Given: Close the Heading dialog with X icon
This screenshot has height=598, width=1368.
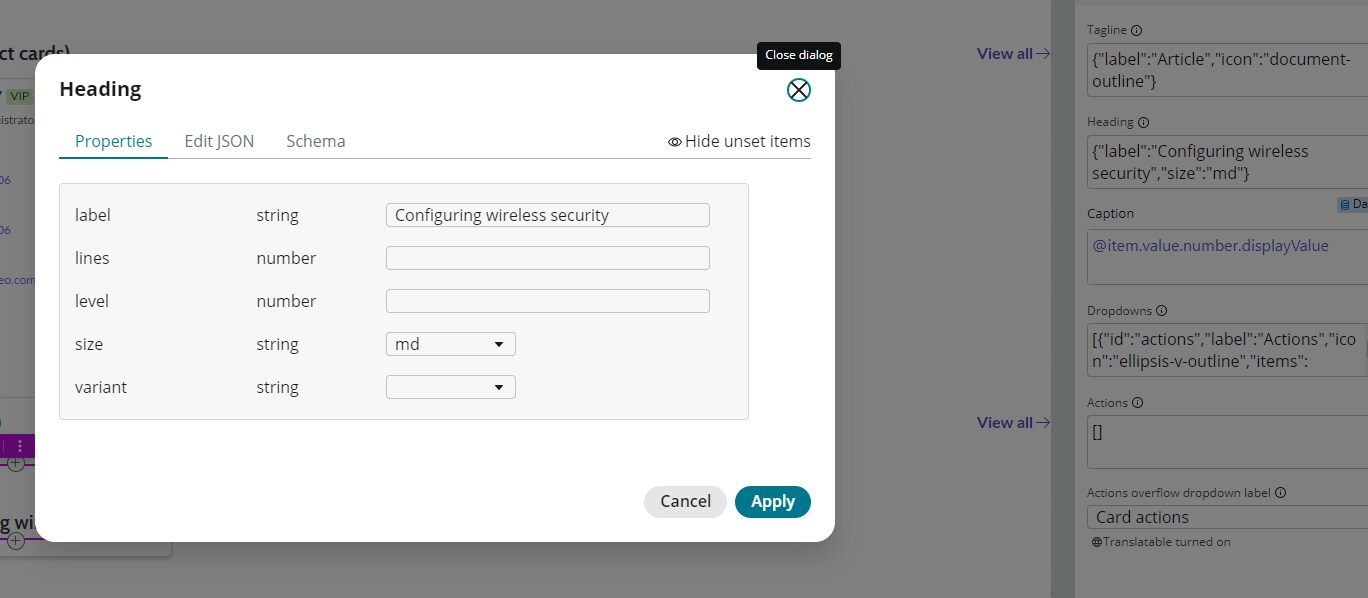Looking at the screenshot, I should [x=798, y=90].
